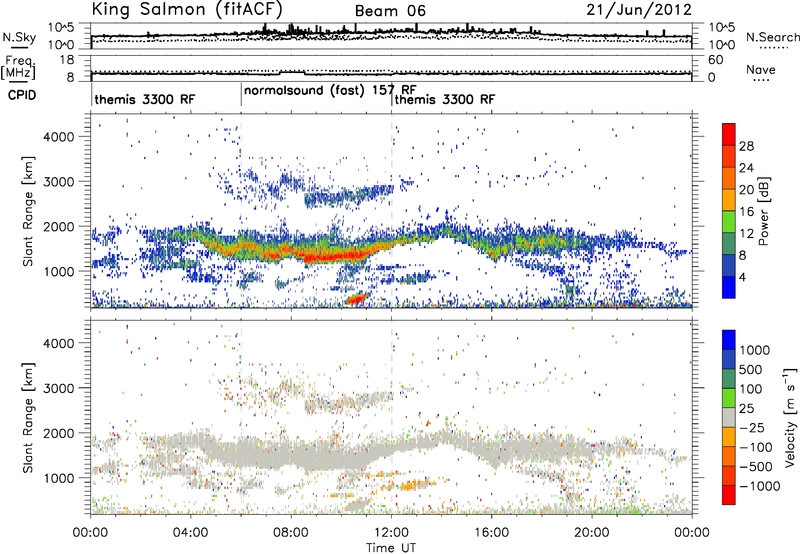The width and height of the screenshot is (800, 554).
Task: Click the '12' label on Power colorbar
Action: (746, 234)
